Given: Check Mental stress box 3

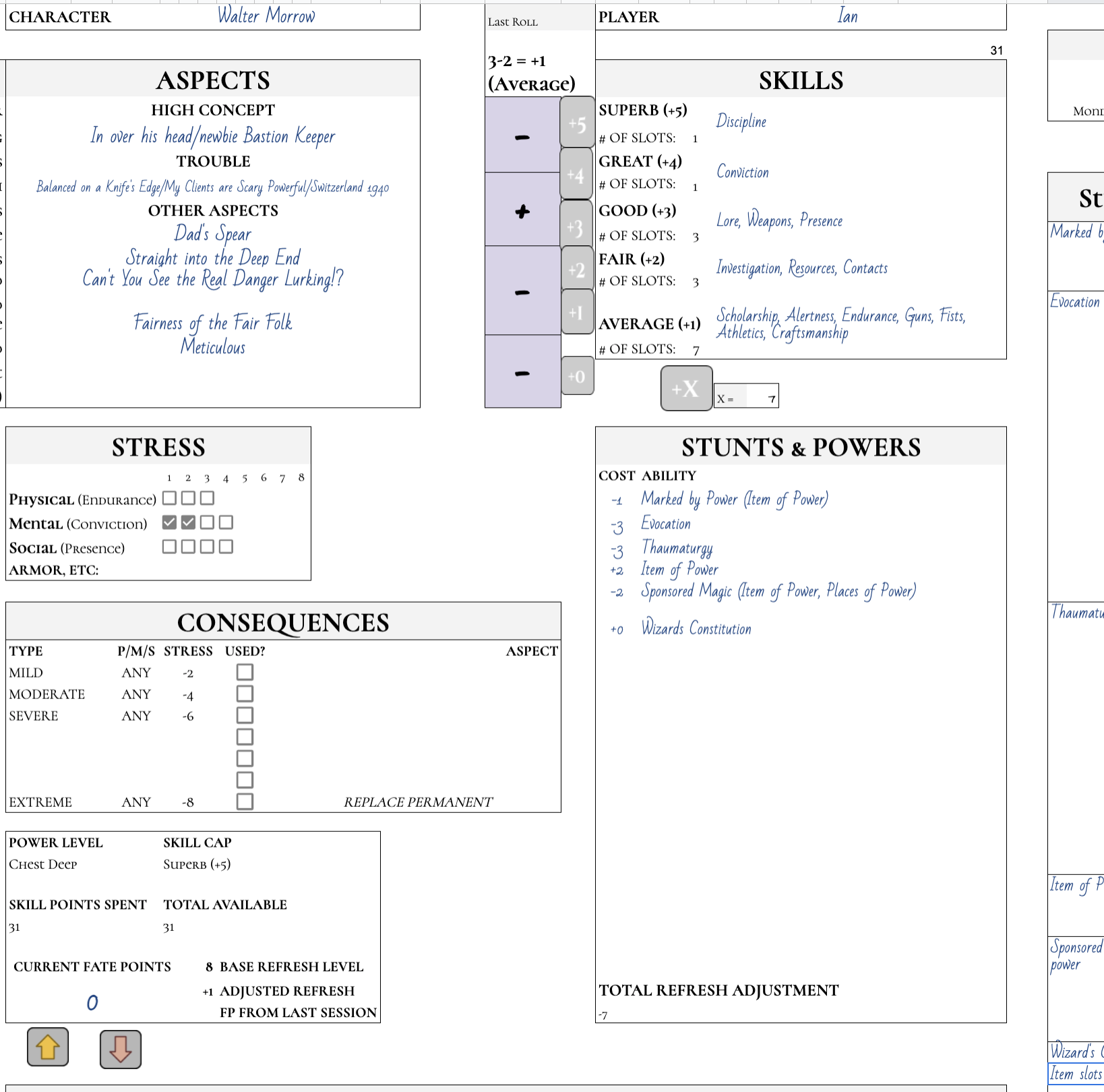Looking at the screenshot, I should [207, 522].
